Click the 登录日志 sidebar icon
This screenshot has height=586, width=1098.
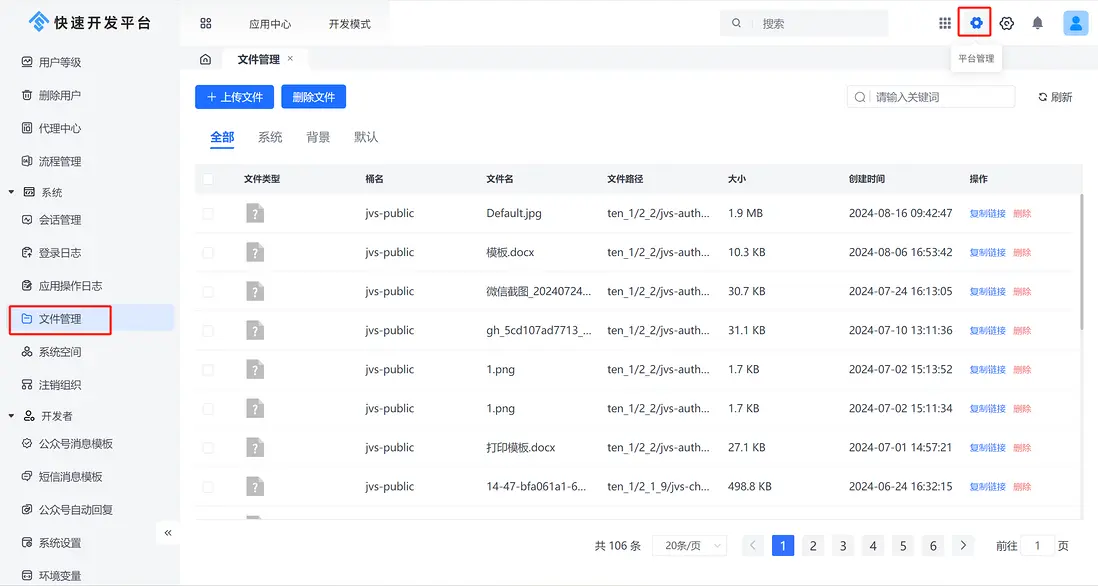(x=27, y=252)
